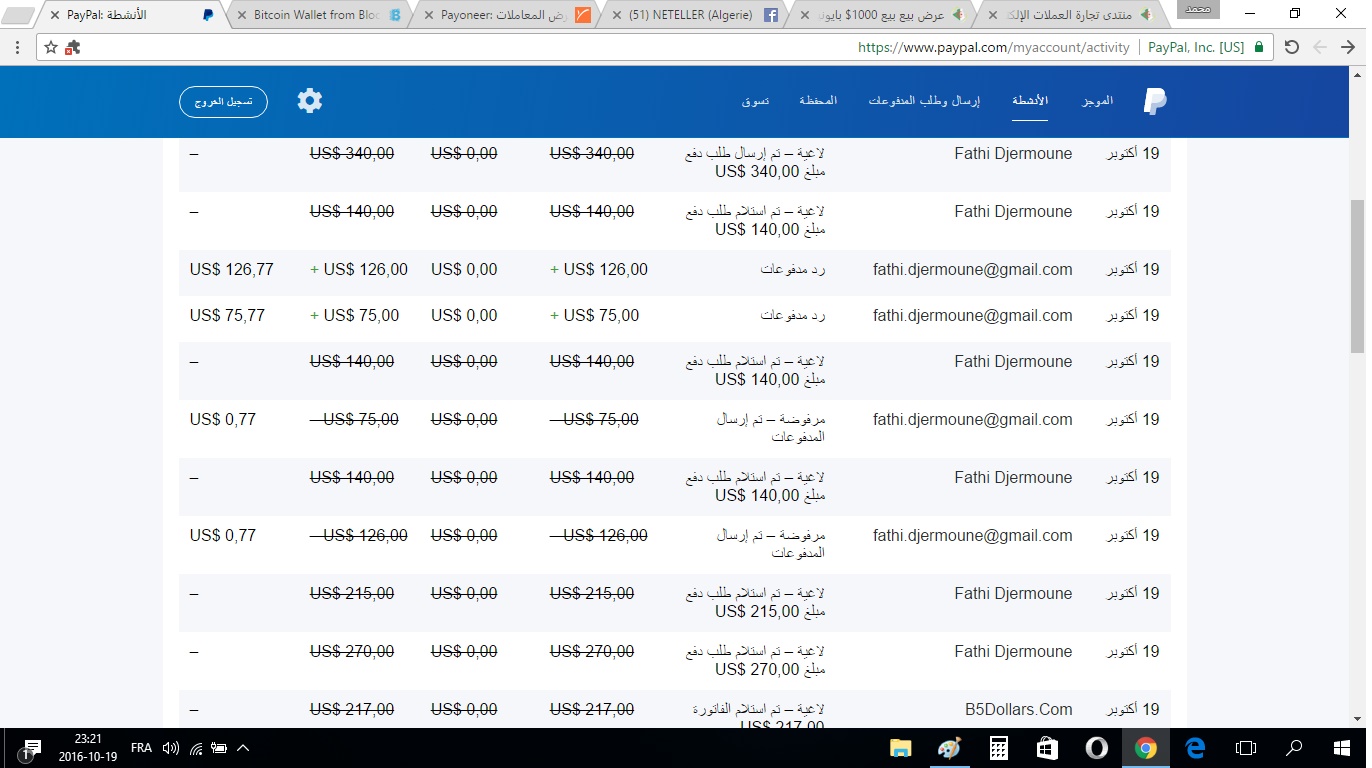Bookmark this page with the star icon
The width and height of the screenshot is (1372, 768).
point(51,47)
